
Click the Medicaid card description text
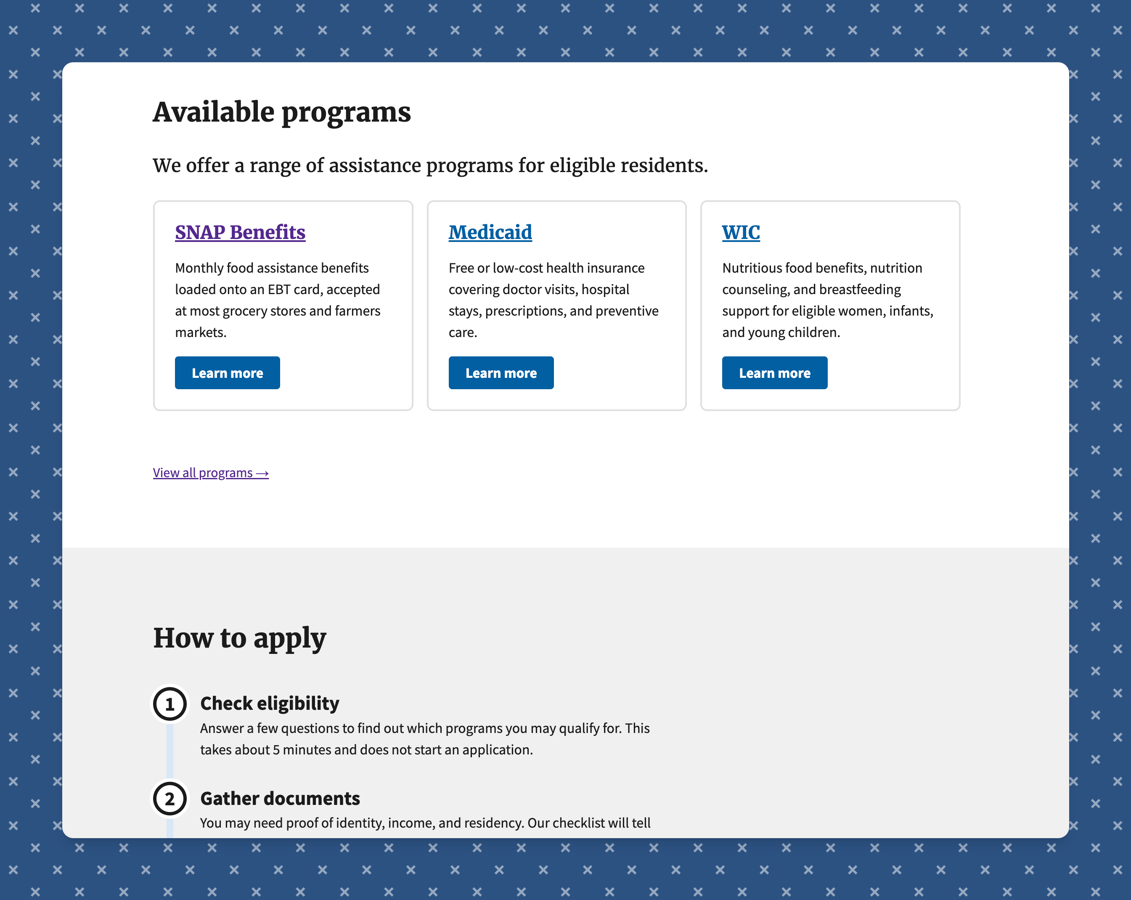point(553,300)
